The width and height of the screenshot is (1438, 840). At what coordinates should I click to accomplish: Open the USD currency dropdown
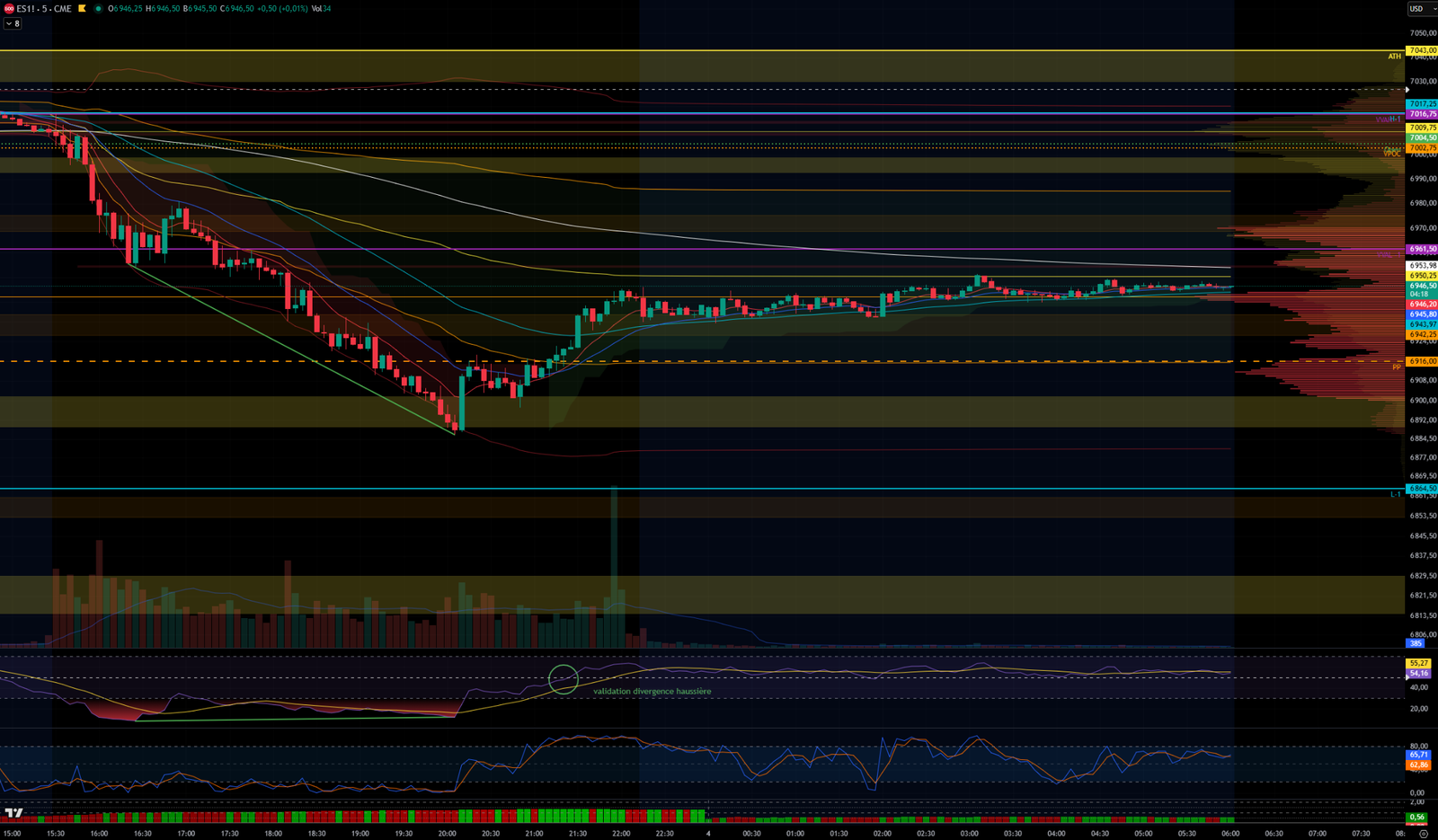1417,9
